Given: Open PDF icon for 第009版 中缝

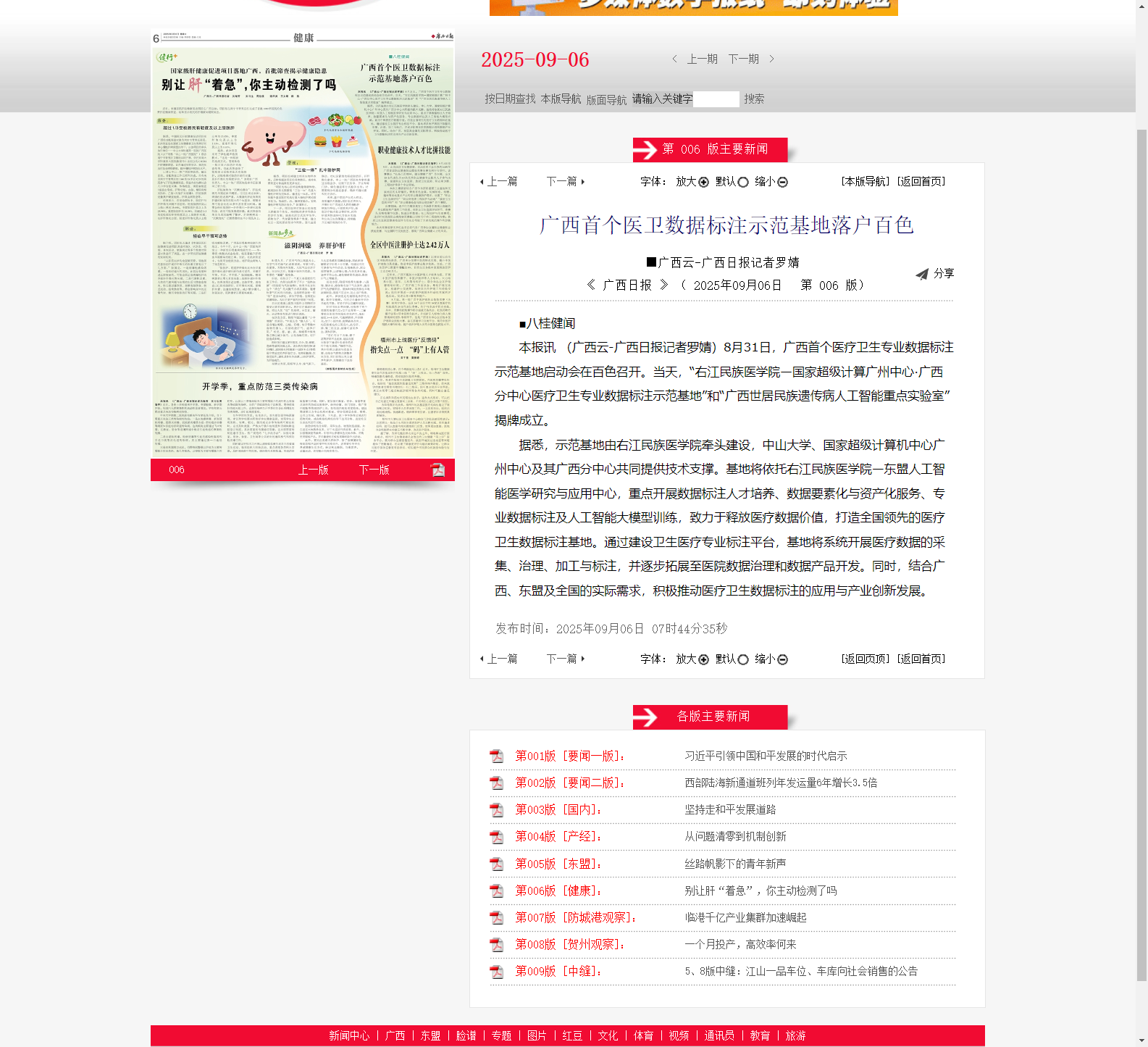Looking at the screenshot, I should (x=496, y=972).
